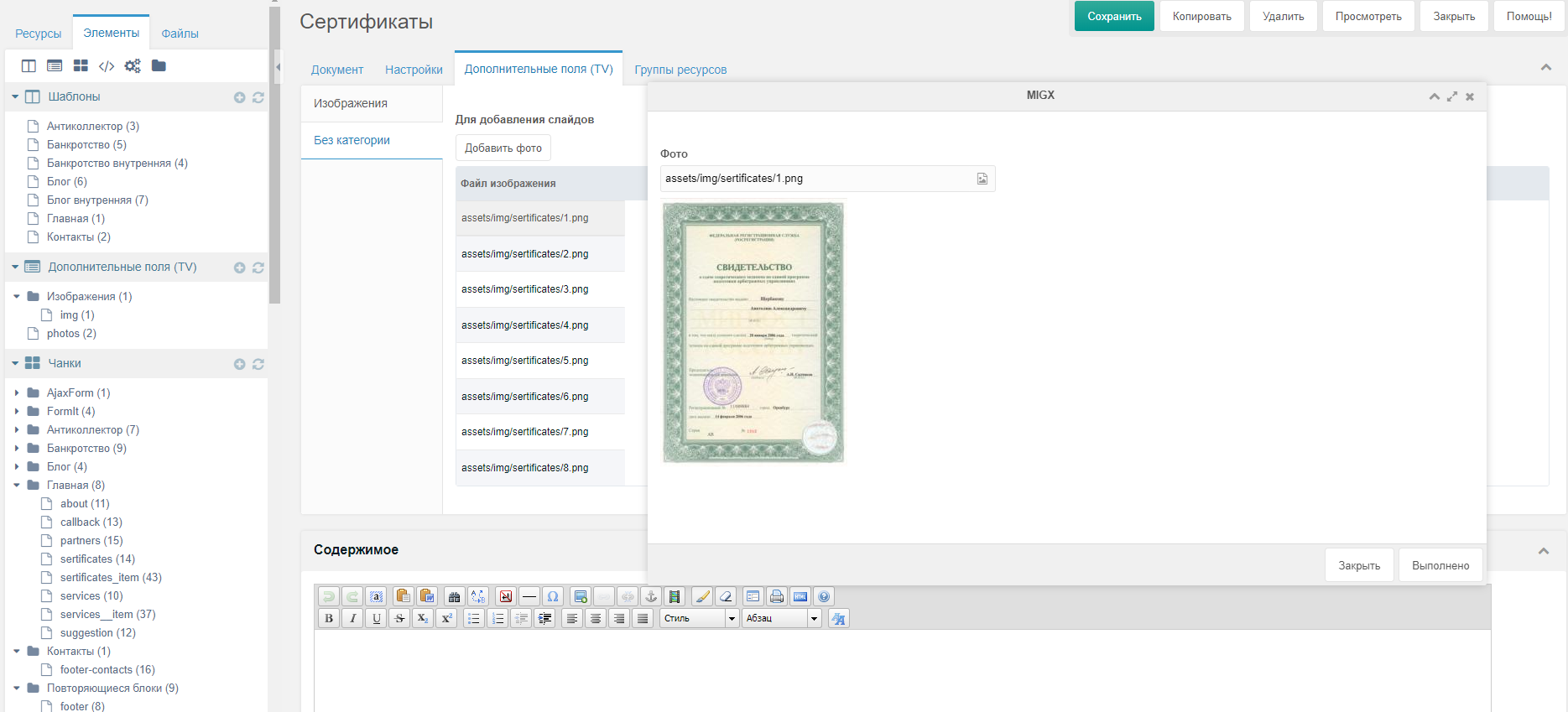
Task: Print the content via printer icon
Action: [x=777, y=596]
